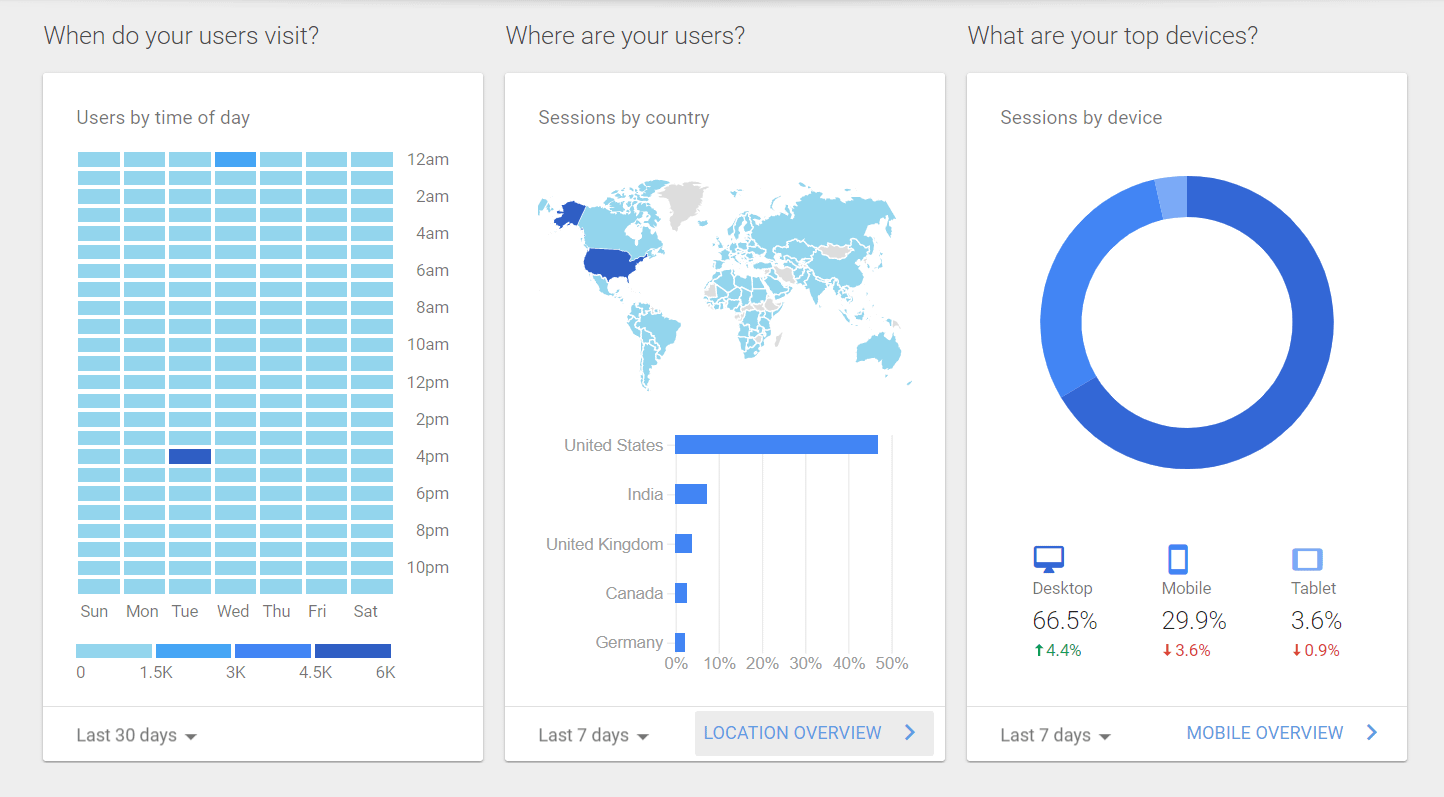Click the Desktop monitor icon
Screen dimensions: 1444x797
pyautogui.click(x=1048, y=558)
